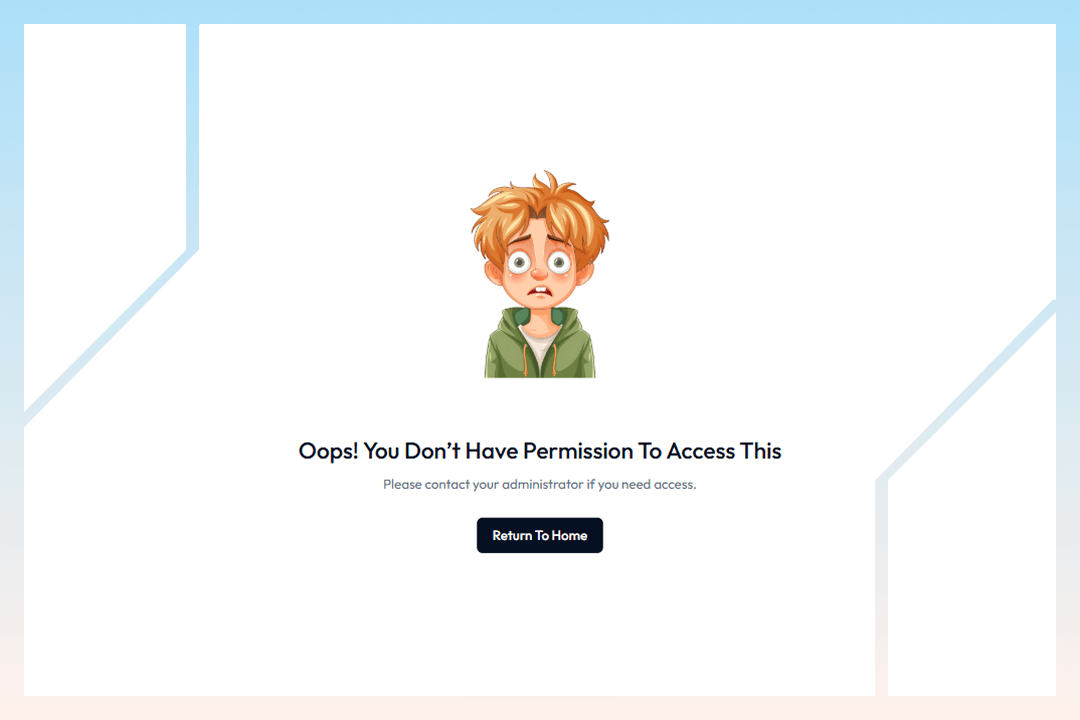Click the boy's right wide-open eye
The image size is (1080, 720).
point(559,263)
